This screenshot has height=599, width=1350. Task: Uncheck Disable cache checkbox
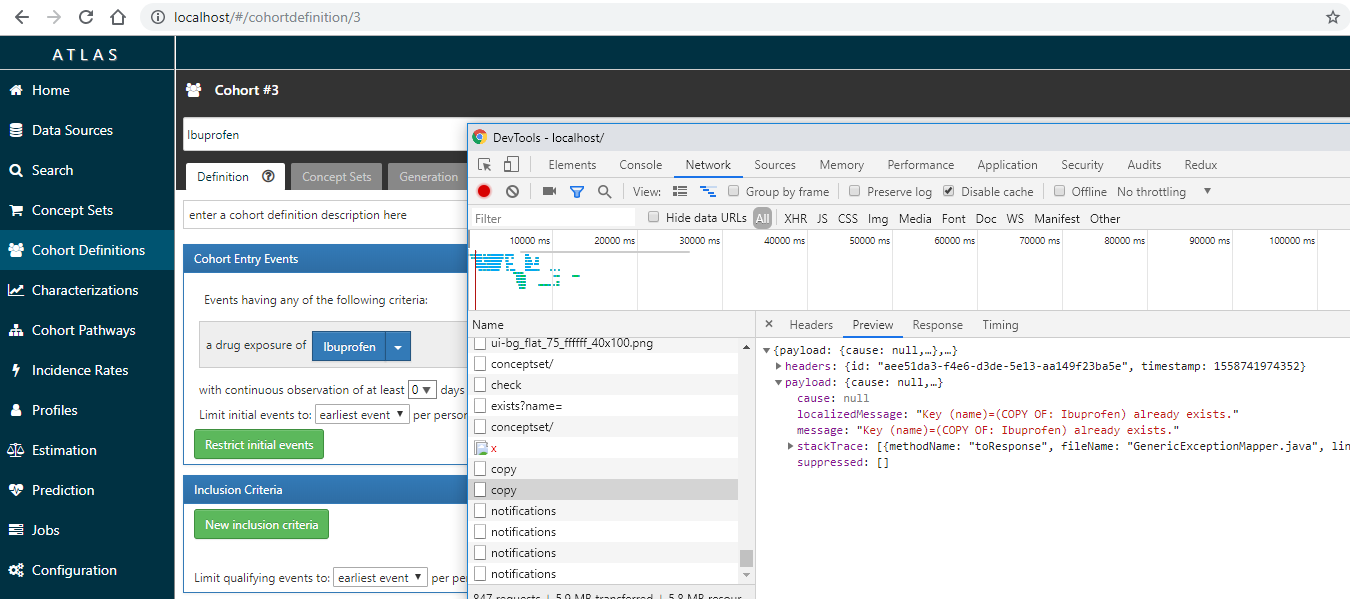coord(949,191)
